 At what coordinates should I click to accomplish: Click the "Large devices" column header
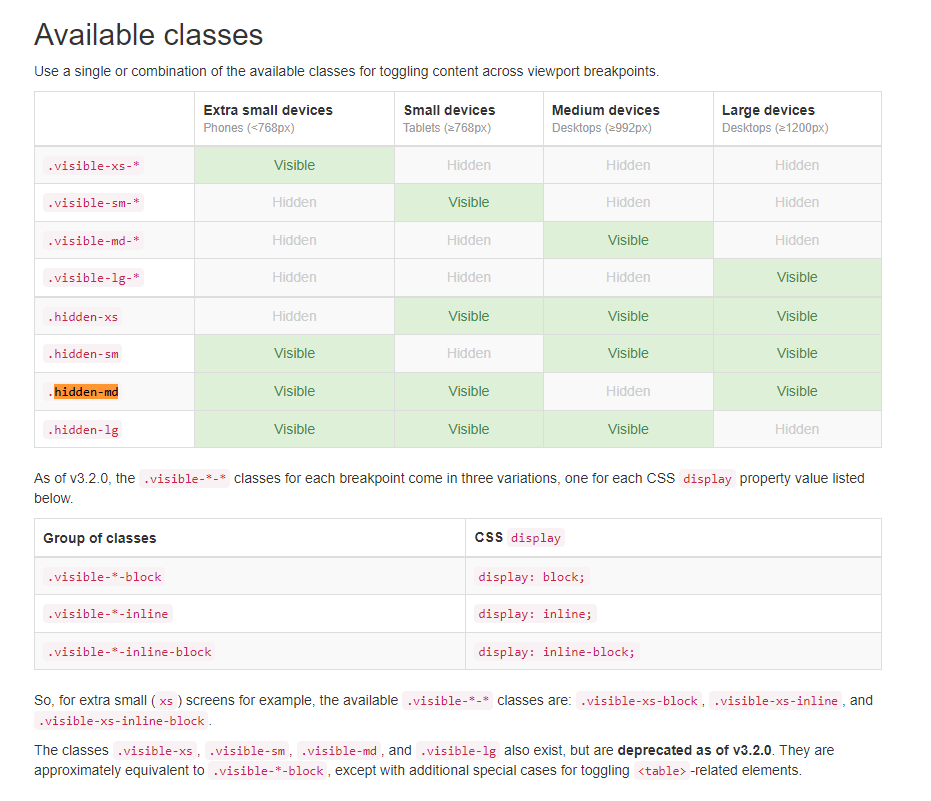point(768,110)
